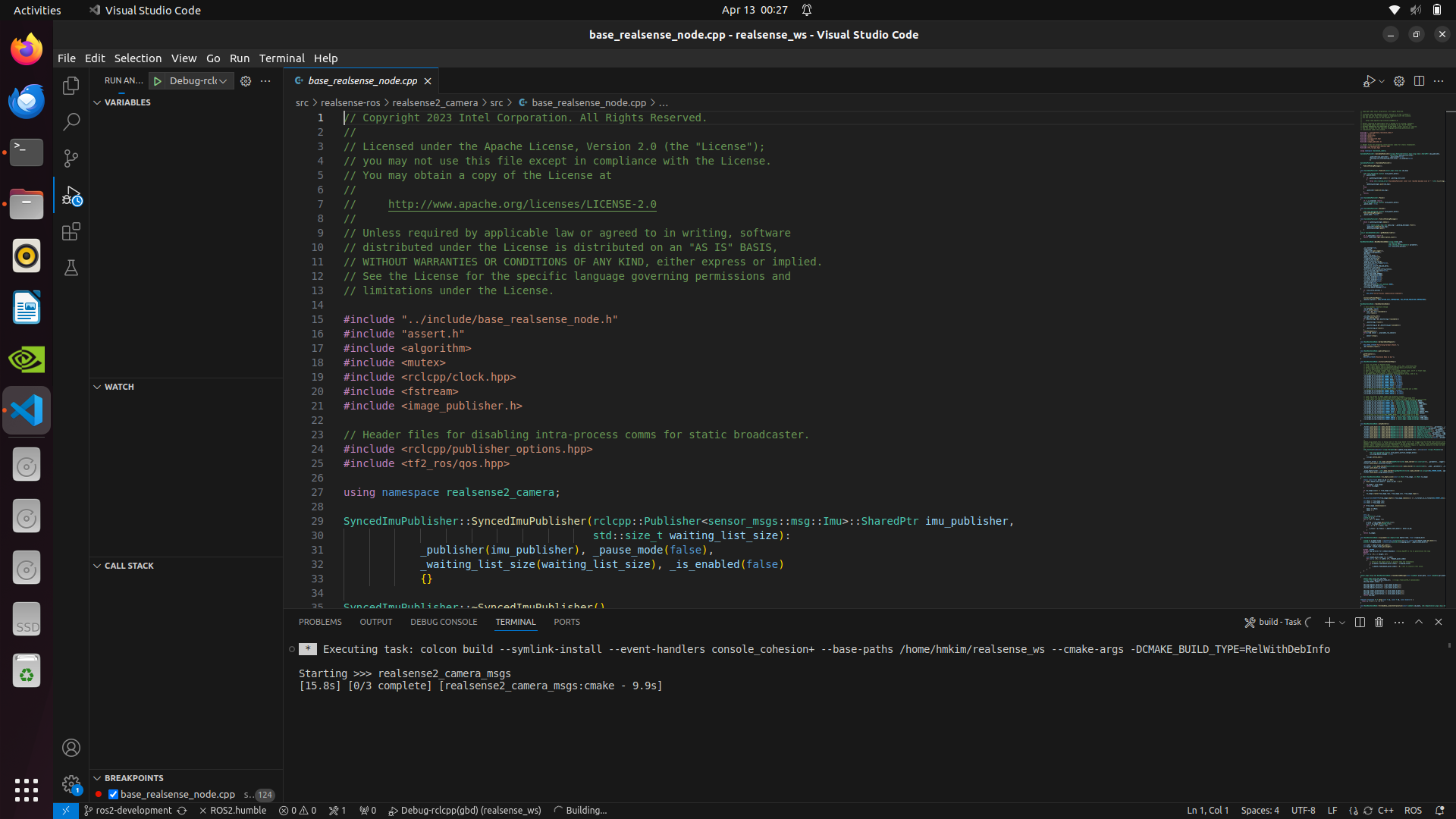Click Activities in the top bar

pyautogui.click(x=37, y=11)
